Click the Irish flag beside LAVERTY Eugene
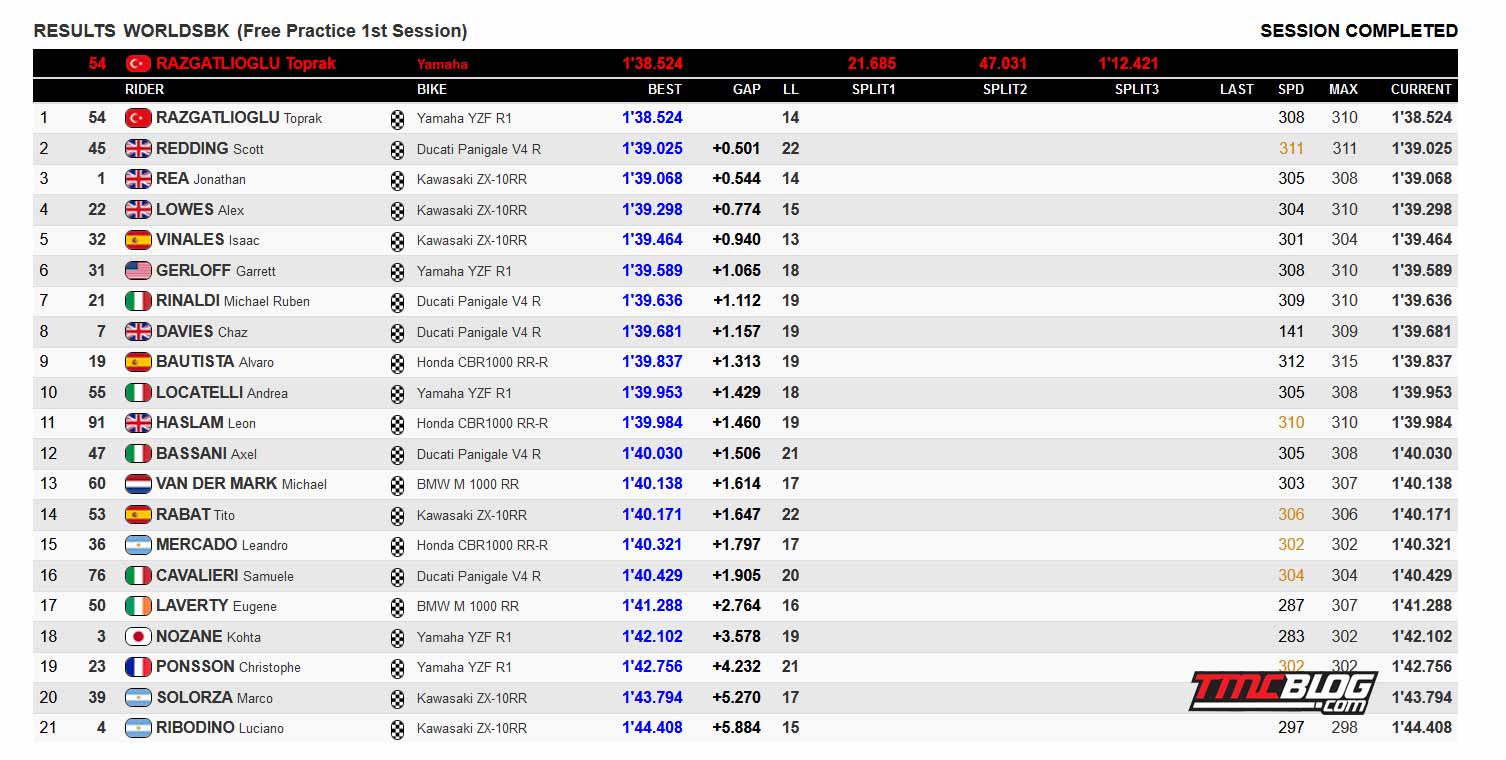The image size is (1506, 760). [138, 606]
